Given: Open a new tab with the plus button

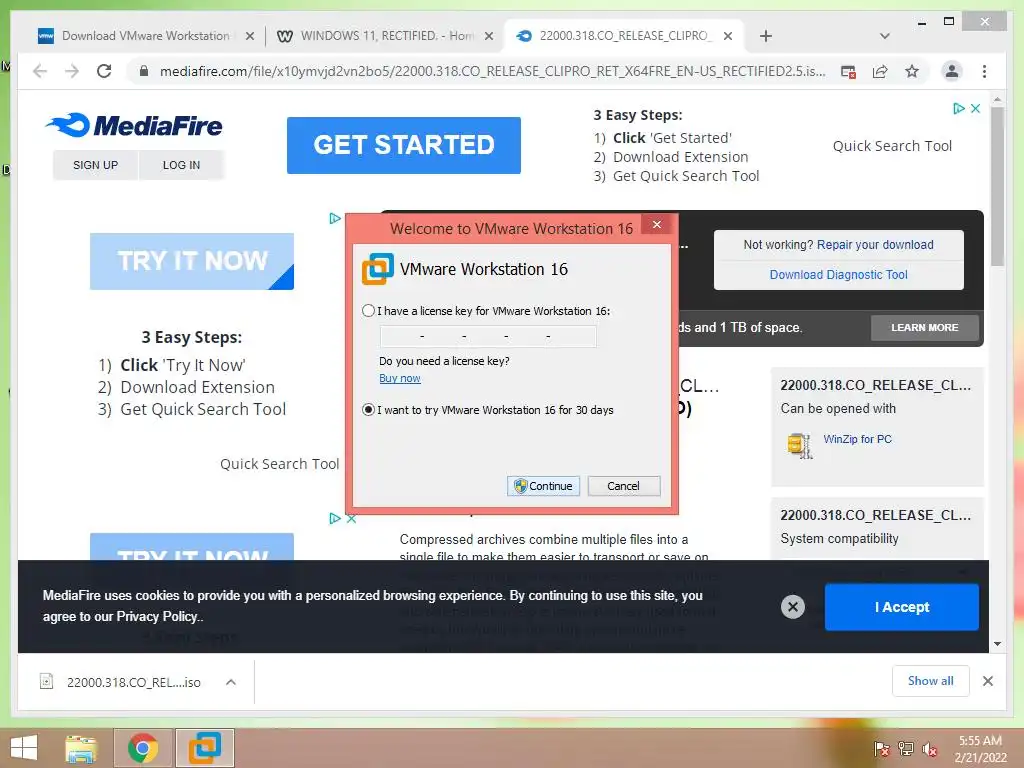Looking at the screenshot, I should click(x=766, y=36).
